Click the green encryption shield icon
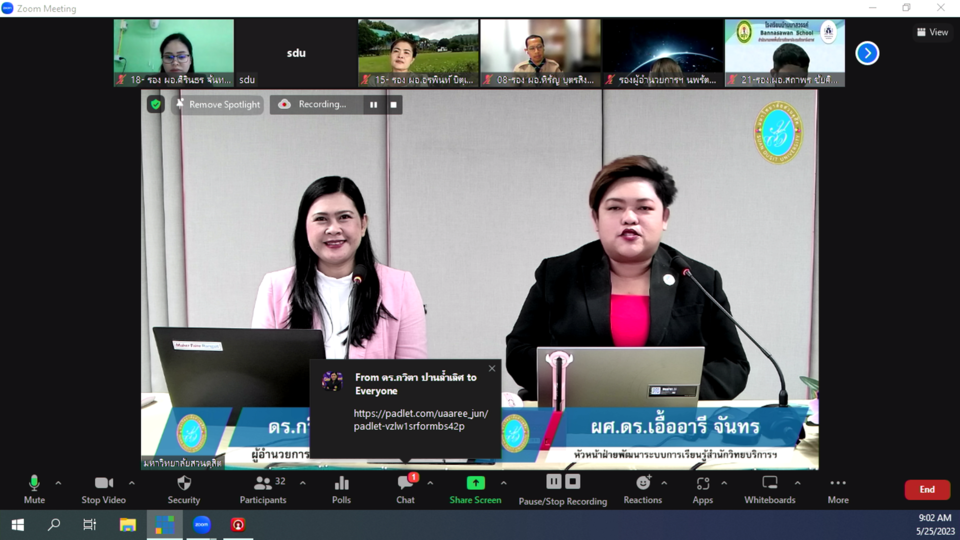The height and width of the screenshot is (540, 960). (155, 104)
